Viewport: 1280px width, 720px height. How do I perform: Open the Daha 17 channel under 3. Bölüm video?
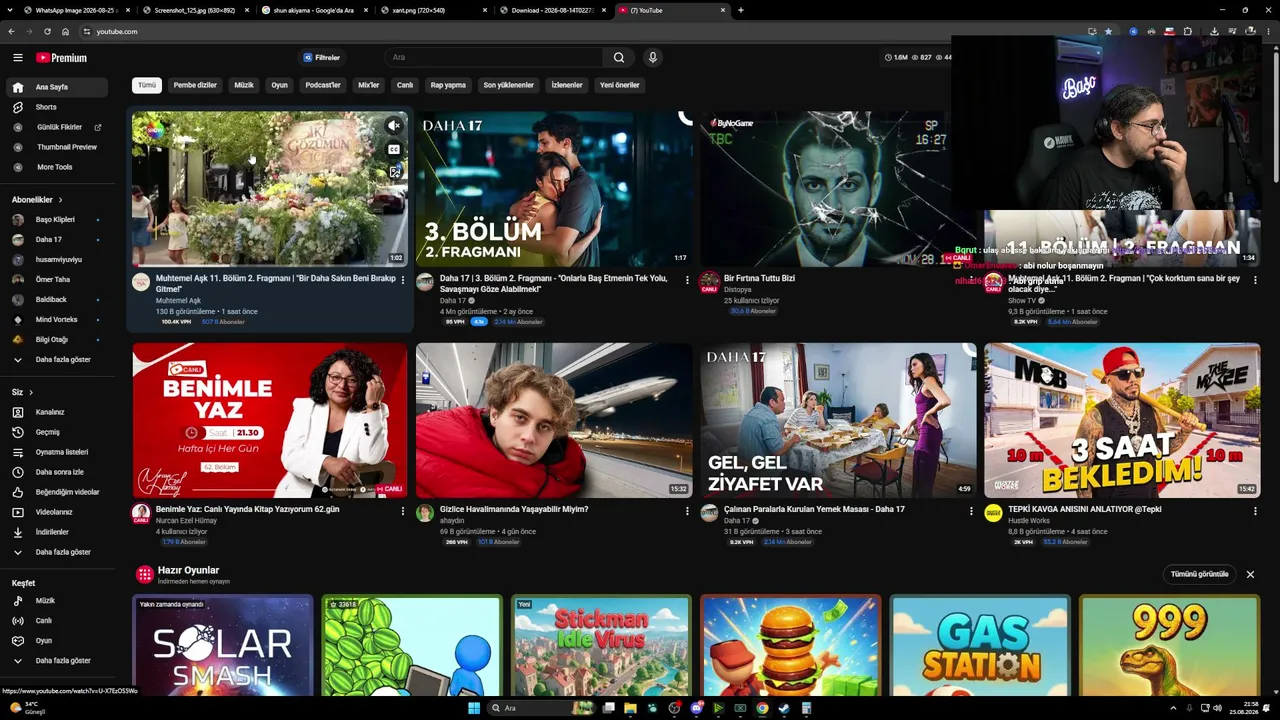click(x=453, y=301)
